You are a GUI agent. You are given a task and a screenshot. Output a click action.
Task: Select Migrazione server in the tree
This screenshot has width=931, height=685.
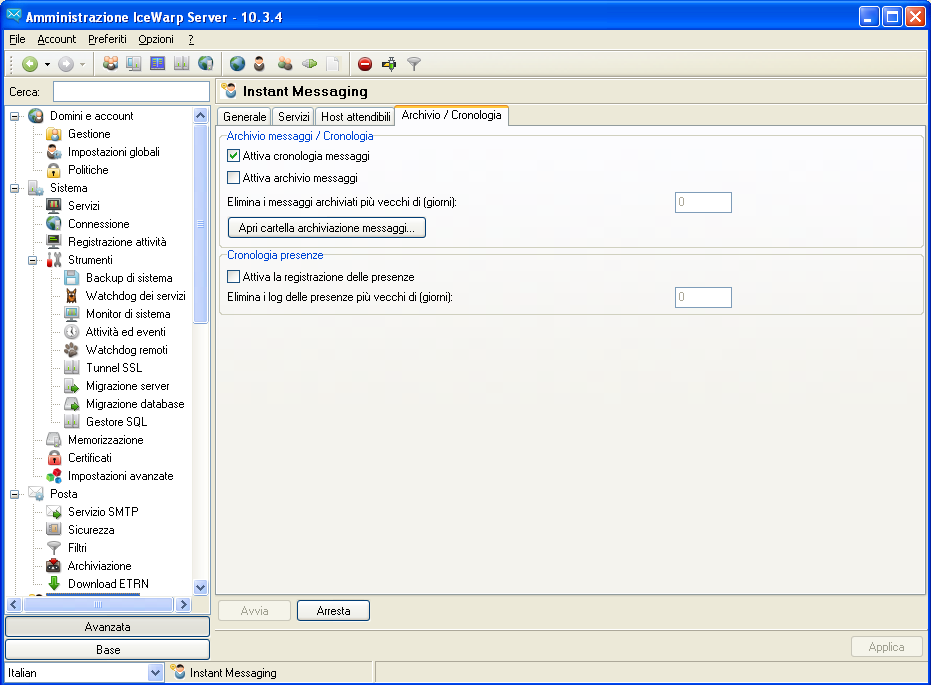(128, 386)
